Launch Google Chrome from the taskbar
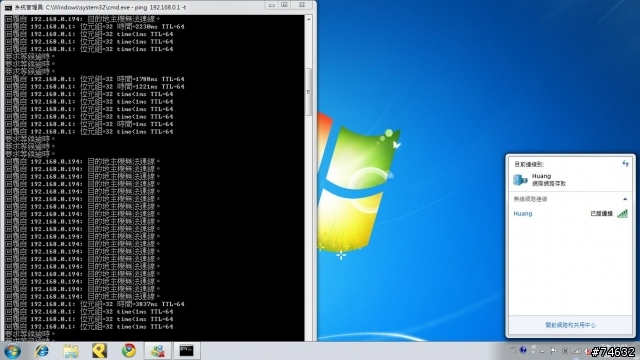This screenshot has width=640, height=360. point(129,351)
